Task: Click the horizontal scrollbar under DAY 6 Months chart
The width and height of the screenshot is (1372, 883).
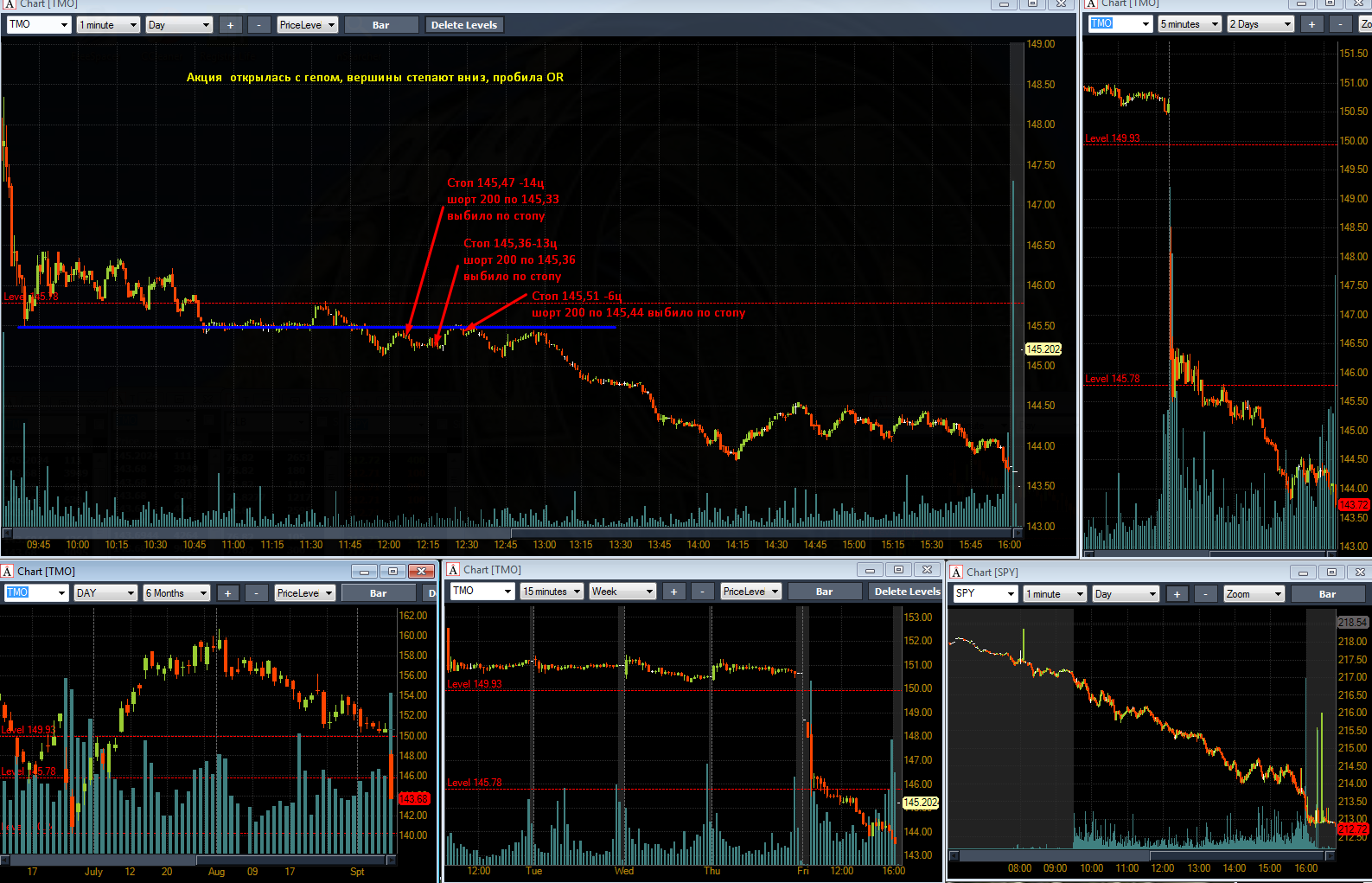Action: (x=198, y=861)
